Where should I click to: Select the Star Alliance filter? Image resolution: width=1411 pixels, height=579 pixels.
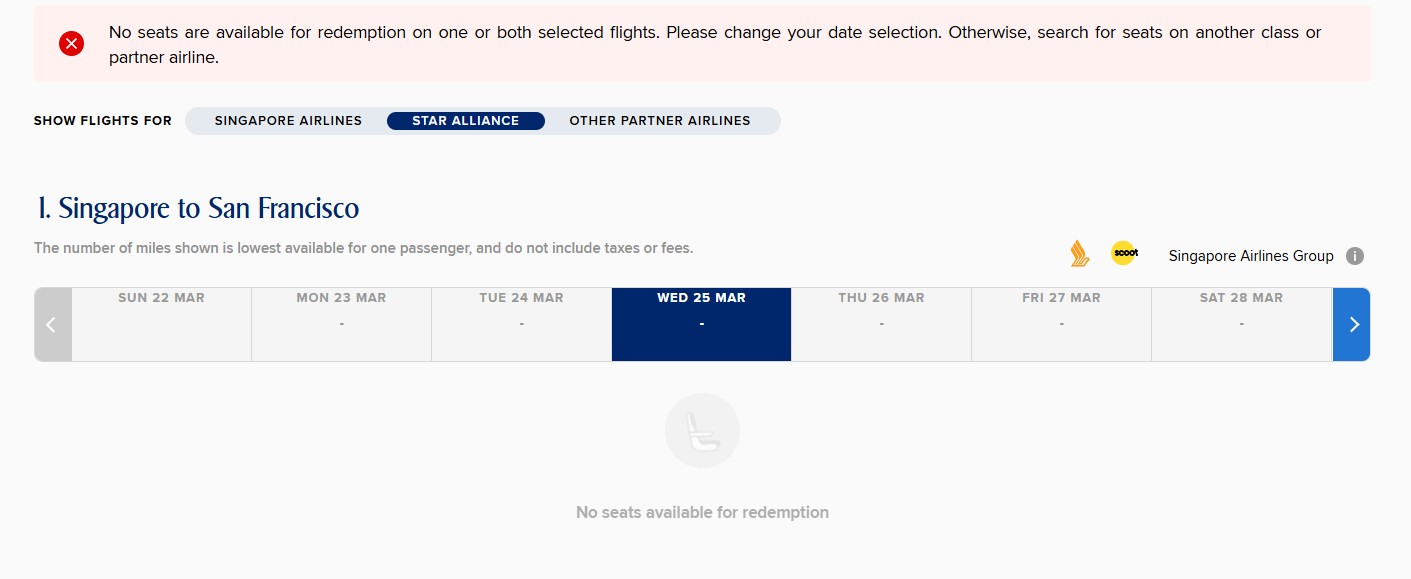466,121
